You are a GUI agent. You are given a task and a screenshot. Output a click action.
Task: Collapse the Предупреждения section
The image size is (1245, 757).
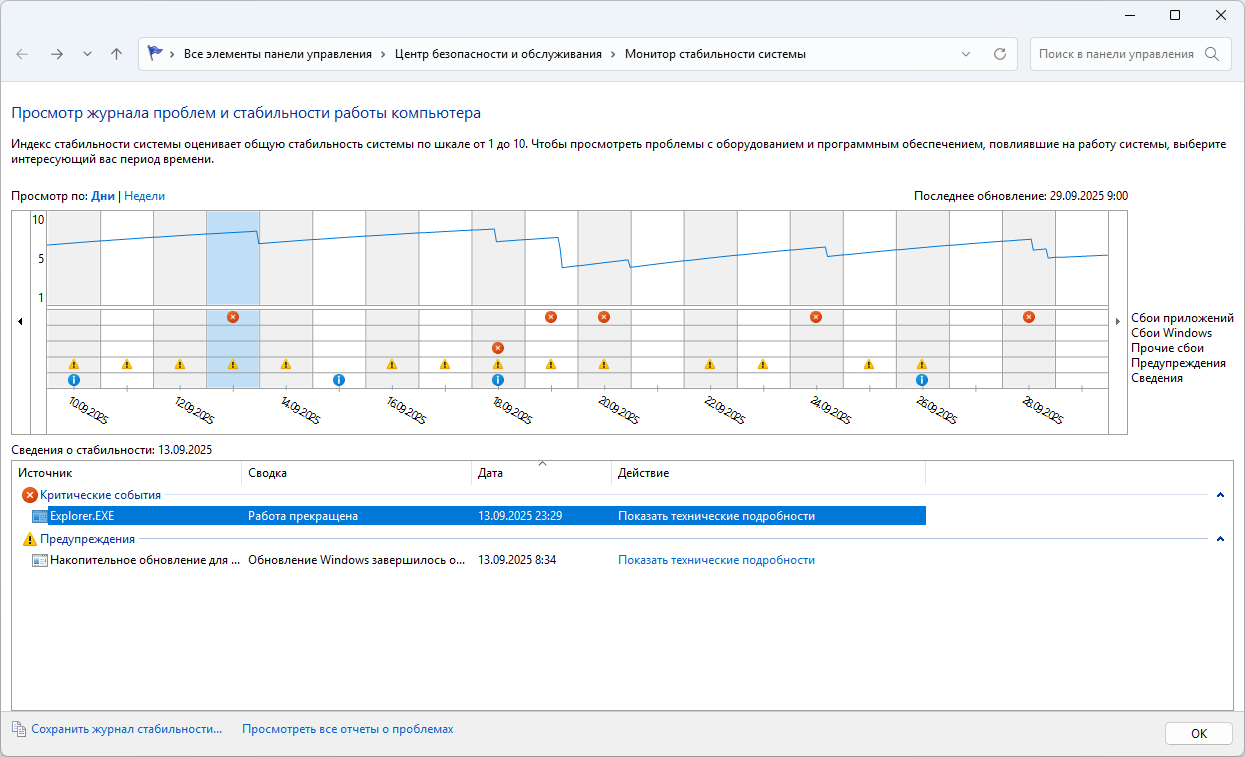click(x=1220, y=539)
